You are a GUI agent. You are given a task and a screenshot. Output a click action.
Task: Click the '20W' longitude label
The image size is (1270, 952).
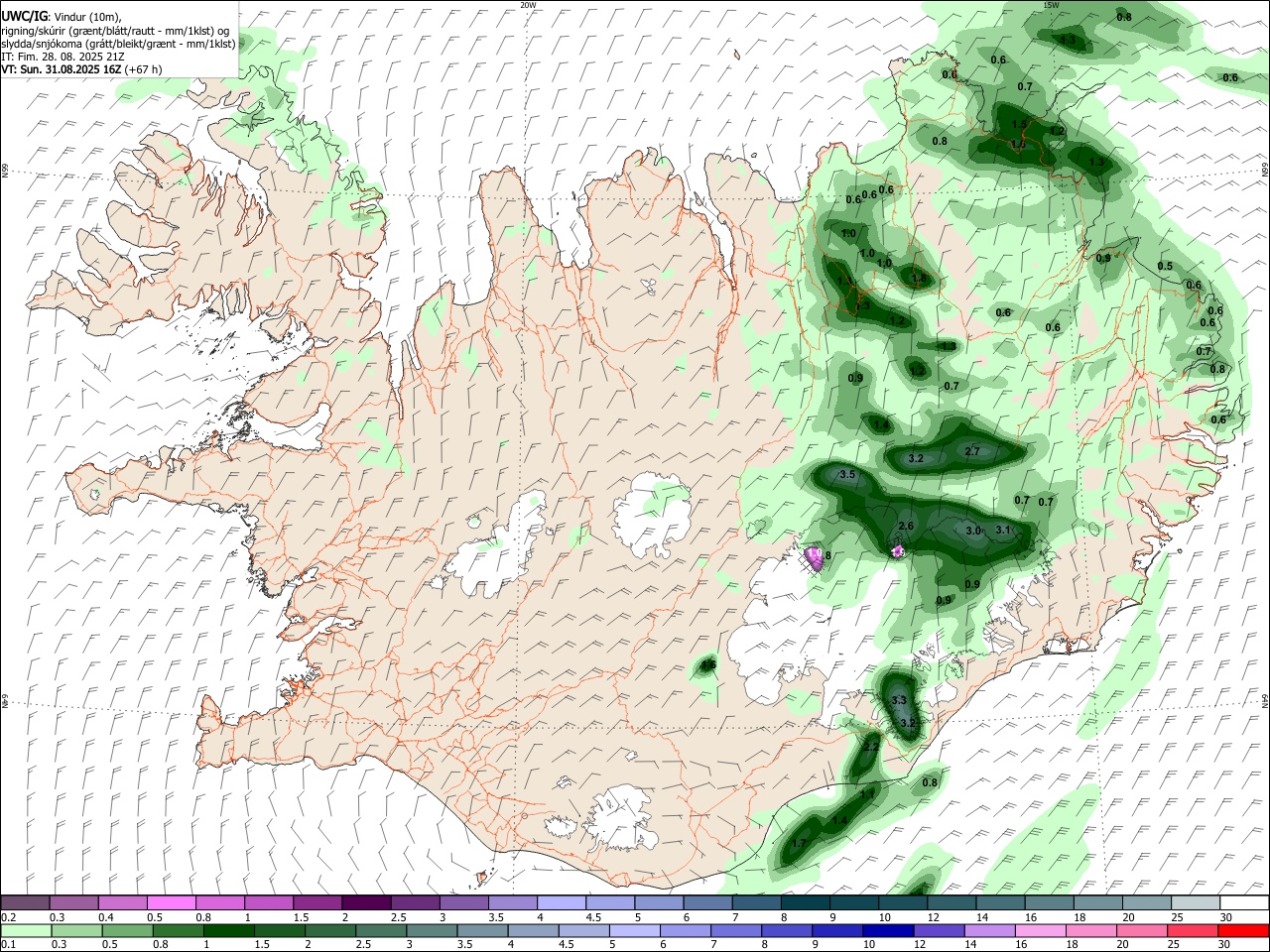tap(528, 5)
